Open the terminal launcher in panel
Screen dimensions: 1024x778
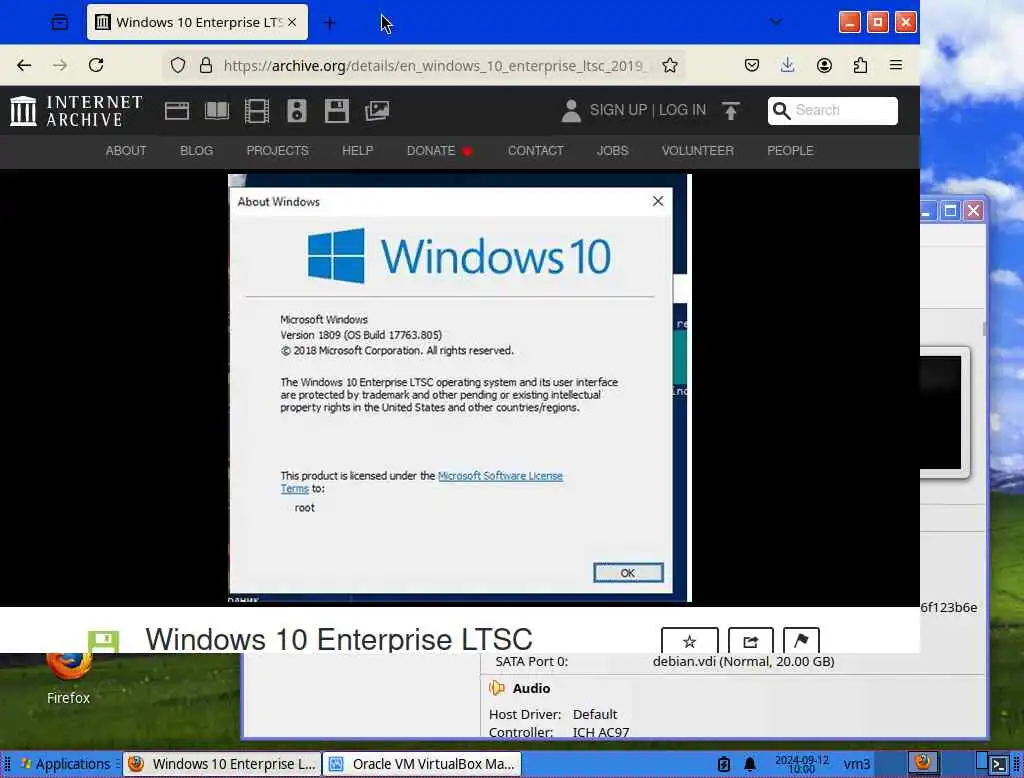click(x=999, y=764)
